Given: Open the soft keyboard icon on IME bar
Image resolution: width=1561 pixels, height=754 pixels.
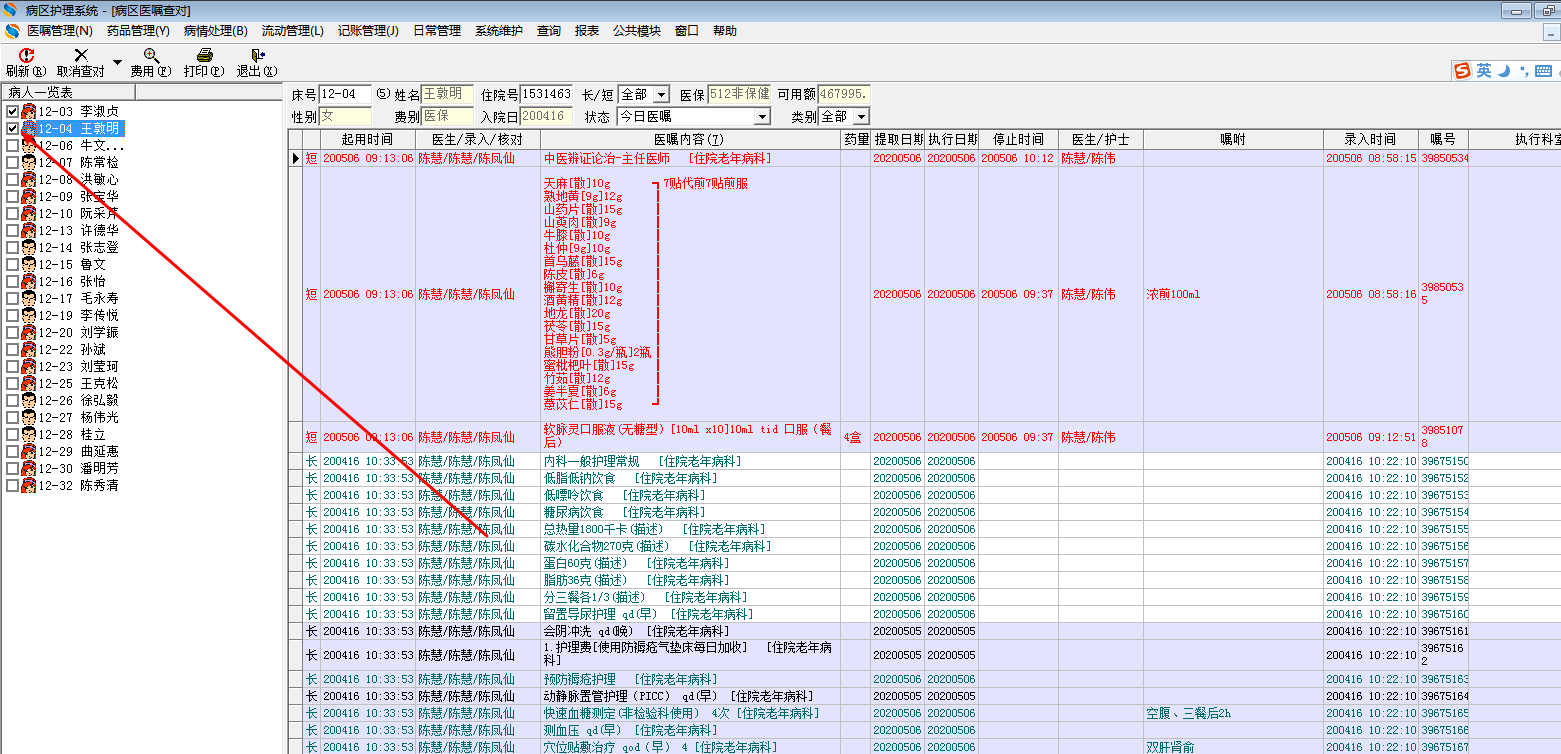Looking at the screenshot, I should [1544, 71].
